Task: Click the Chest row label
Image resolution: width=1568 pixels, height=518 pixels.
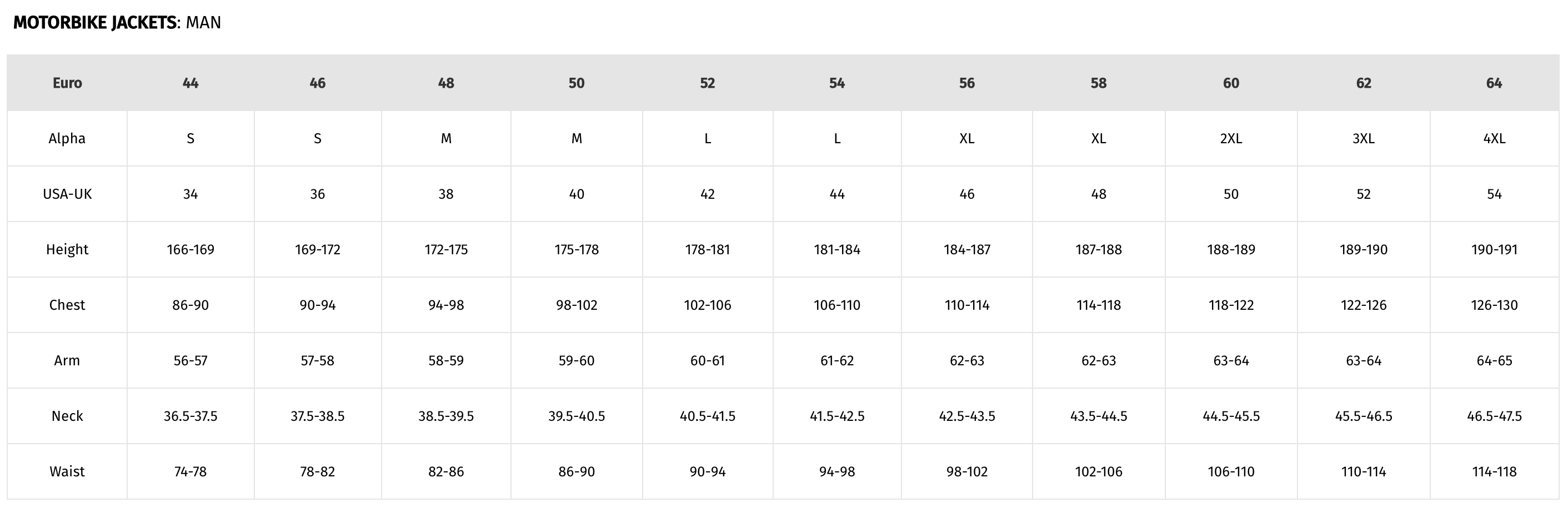Action: [67, 304]
